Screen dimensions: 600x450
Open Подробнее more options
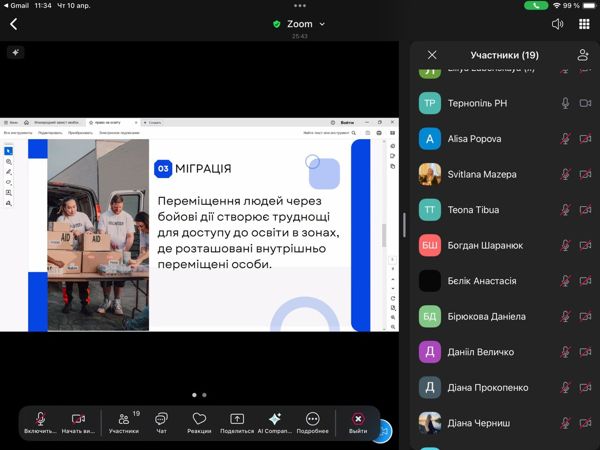(312, 423)
